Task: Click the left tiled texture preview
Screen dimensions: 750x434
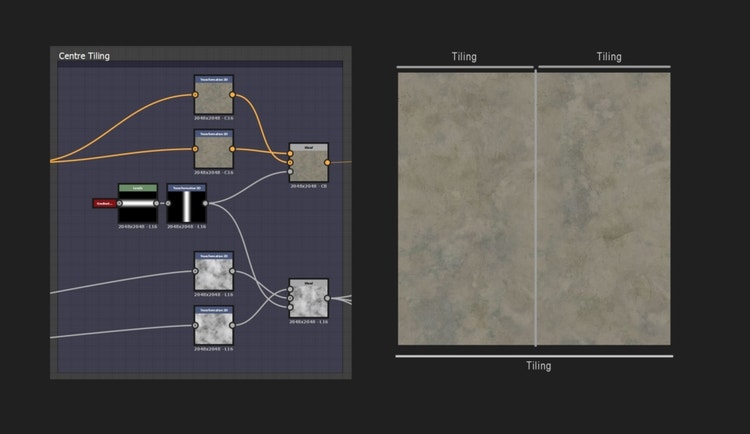Action: tap(466, 209)
